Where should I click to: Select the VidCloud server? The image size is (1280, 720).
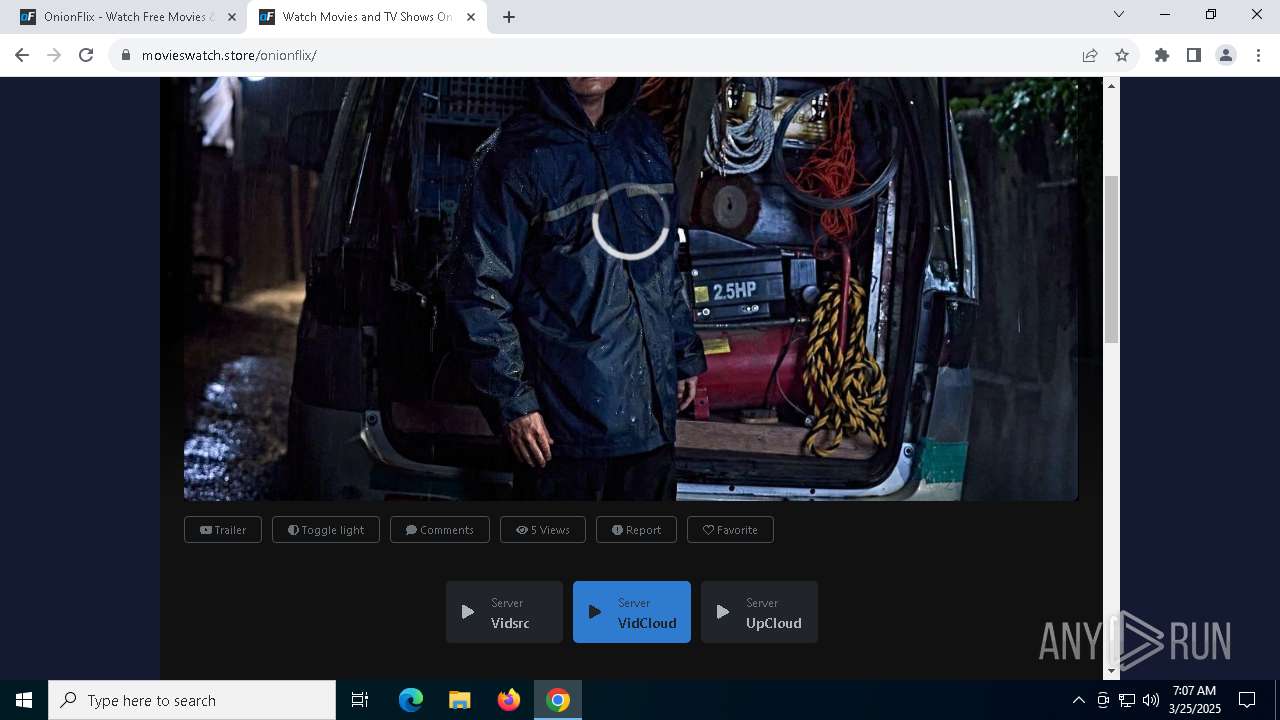[x=632, y=612]
